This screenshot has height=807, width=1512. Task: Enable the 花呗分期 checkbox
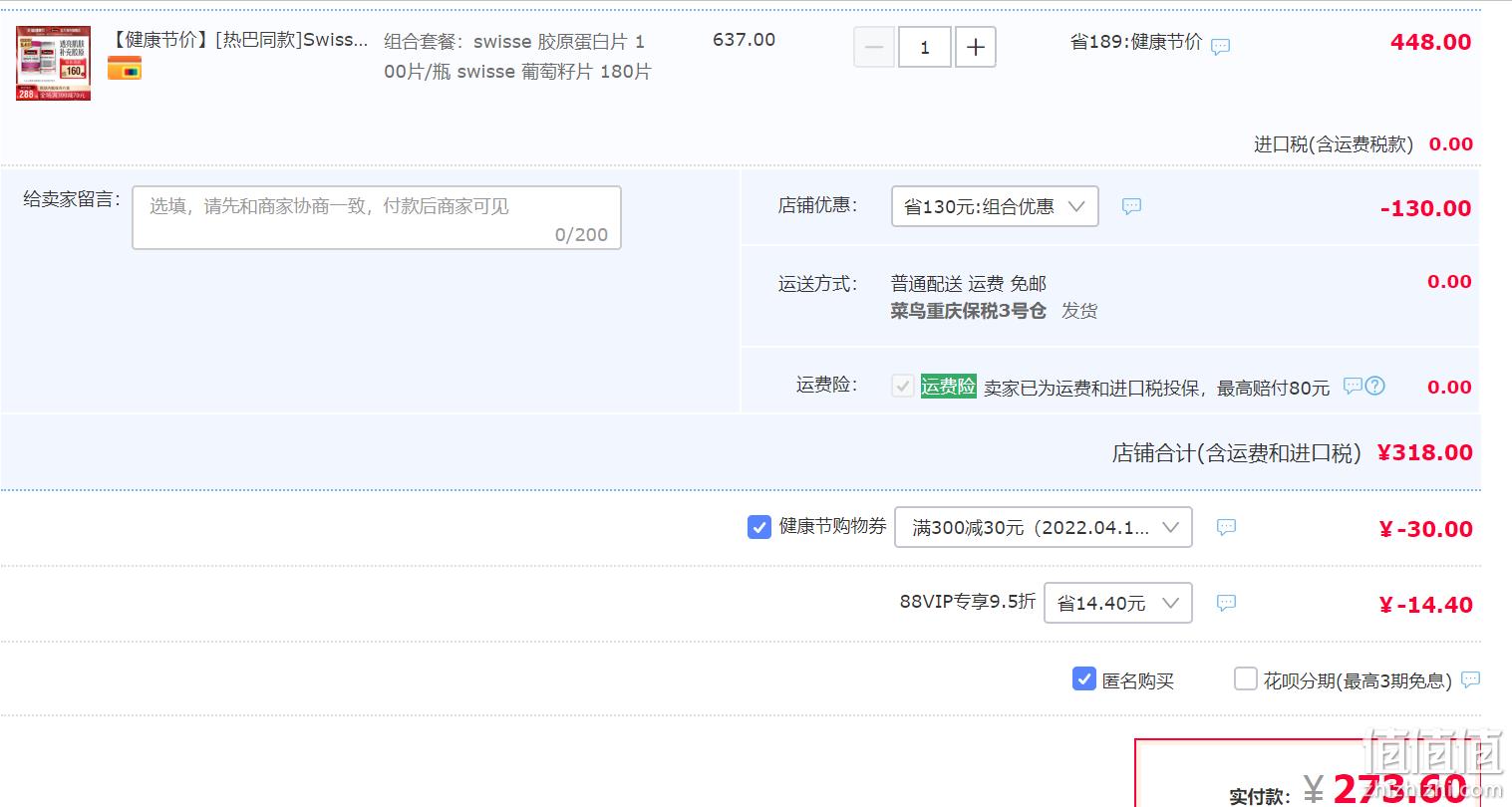pyautogui.click(x=1246, y=679)
